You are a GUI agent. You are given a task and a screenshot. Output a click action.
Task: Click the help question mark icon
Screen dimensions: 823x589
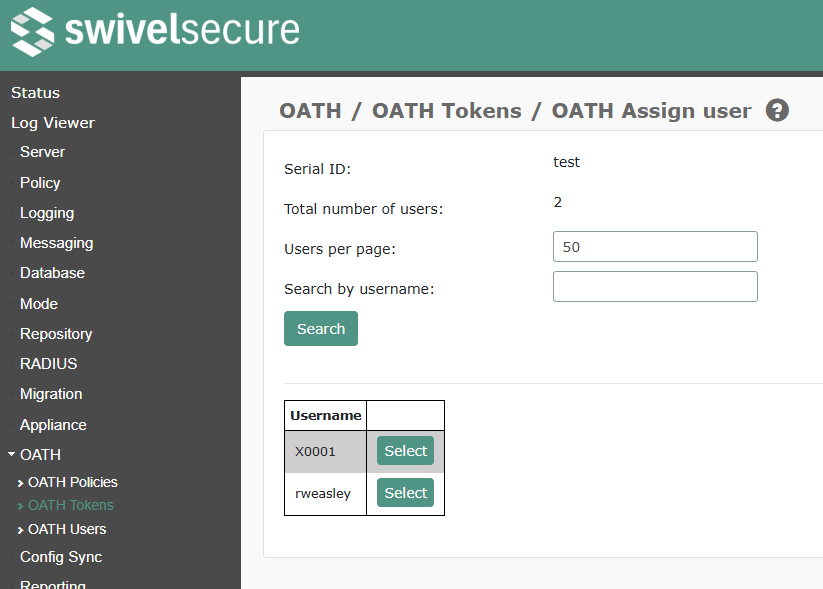[777, 110]
